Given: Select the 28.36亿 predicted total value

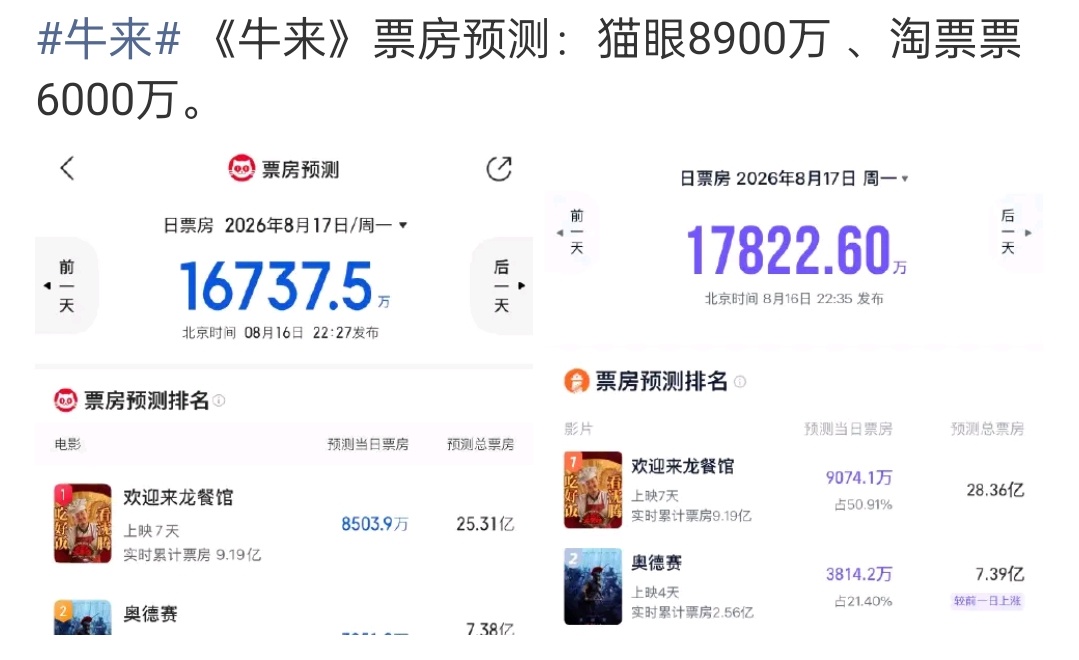Looking at the screenshot, I should 995,490.
